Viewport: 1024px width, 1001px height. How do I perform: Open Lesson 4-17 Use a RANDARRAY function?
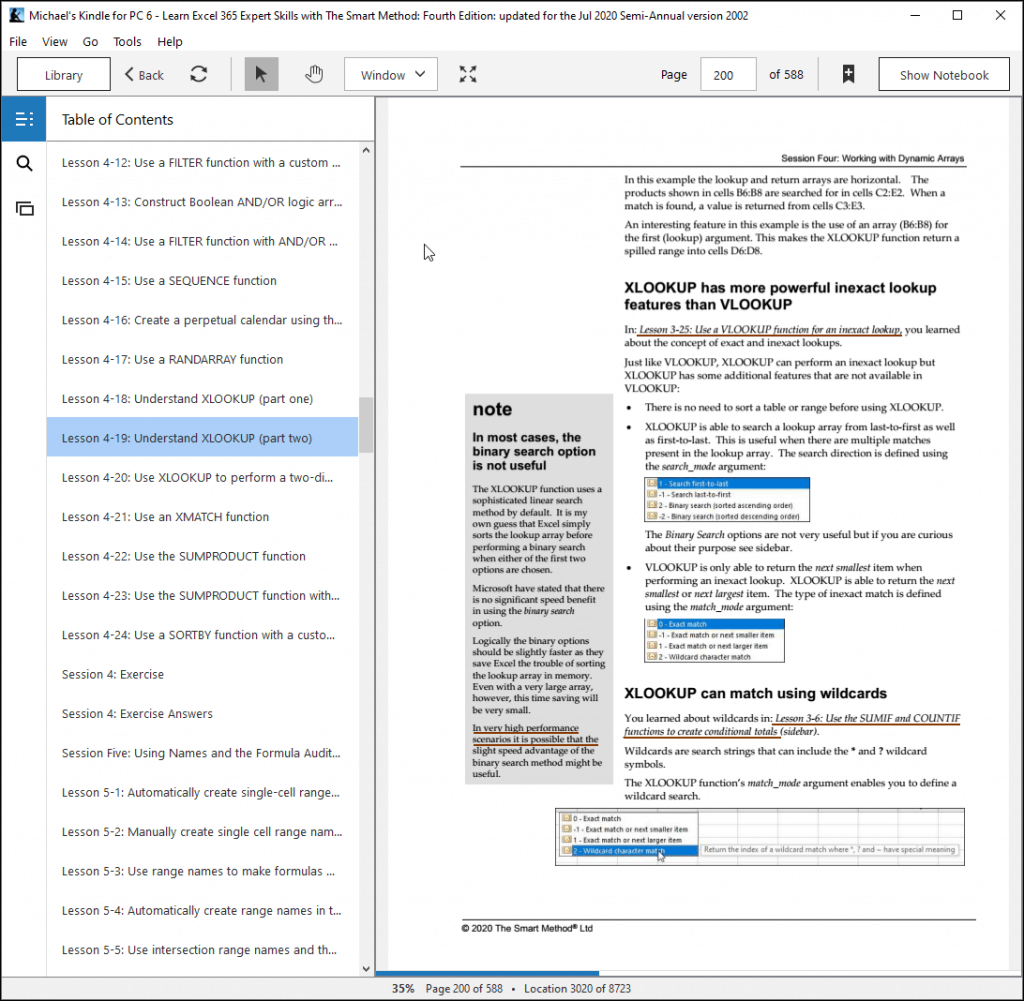pyautogui.click(x=202, y=359)
